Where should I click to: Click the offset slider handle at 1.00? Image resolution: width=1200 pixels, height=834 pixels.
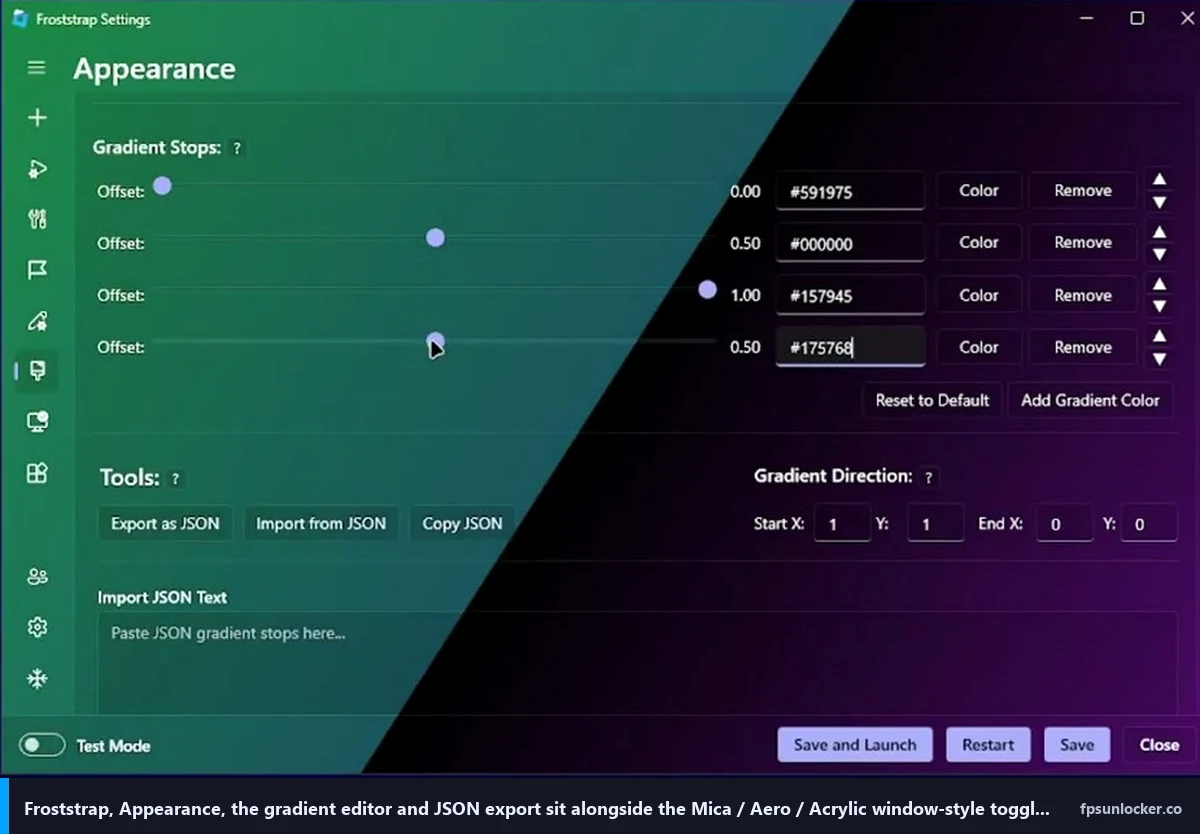point(707,290)
